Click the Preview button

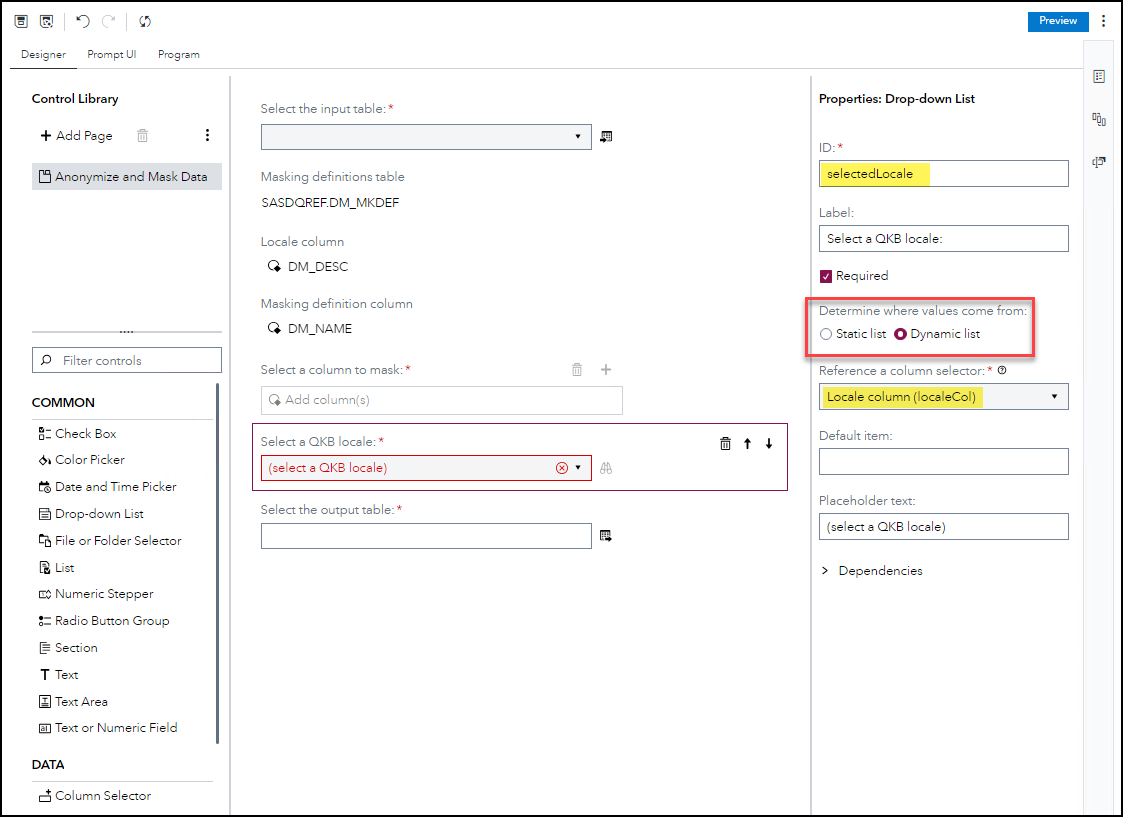tap(1057, 20)
